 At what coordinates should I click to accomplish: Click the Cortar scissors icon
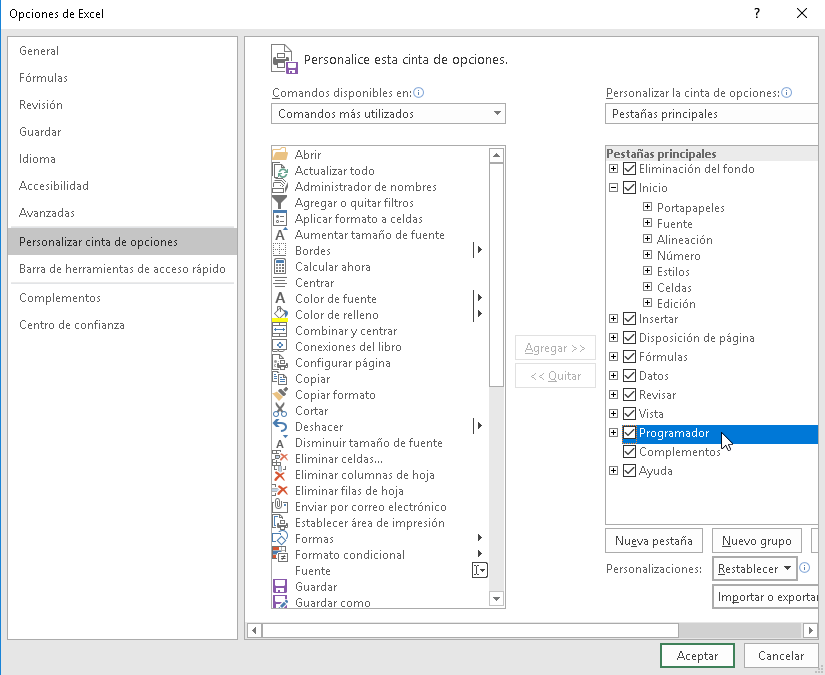click(x=280, y=410)
